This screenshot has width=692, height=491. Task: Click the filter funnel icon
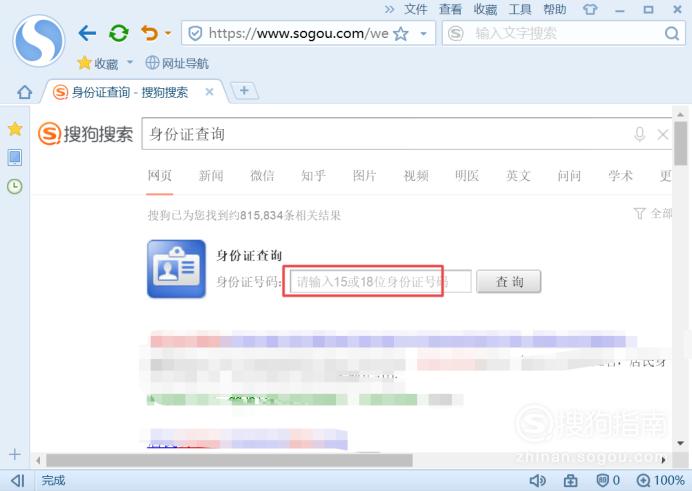(639, 214)
